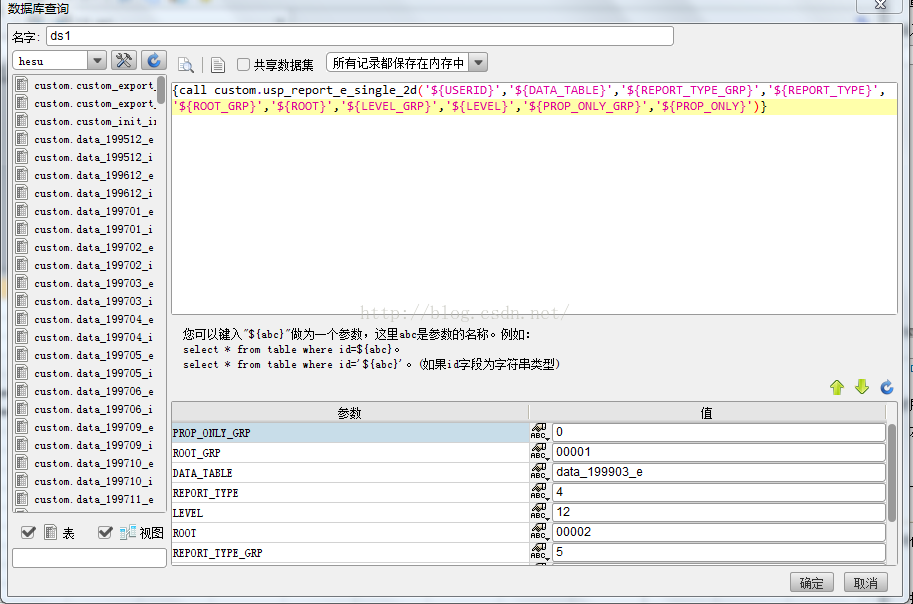Open the 所有记录都保存在内存中 dropdown
The image size is (913, 604).
pyautogui.click(x=478, y=62)
